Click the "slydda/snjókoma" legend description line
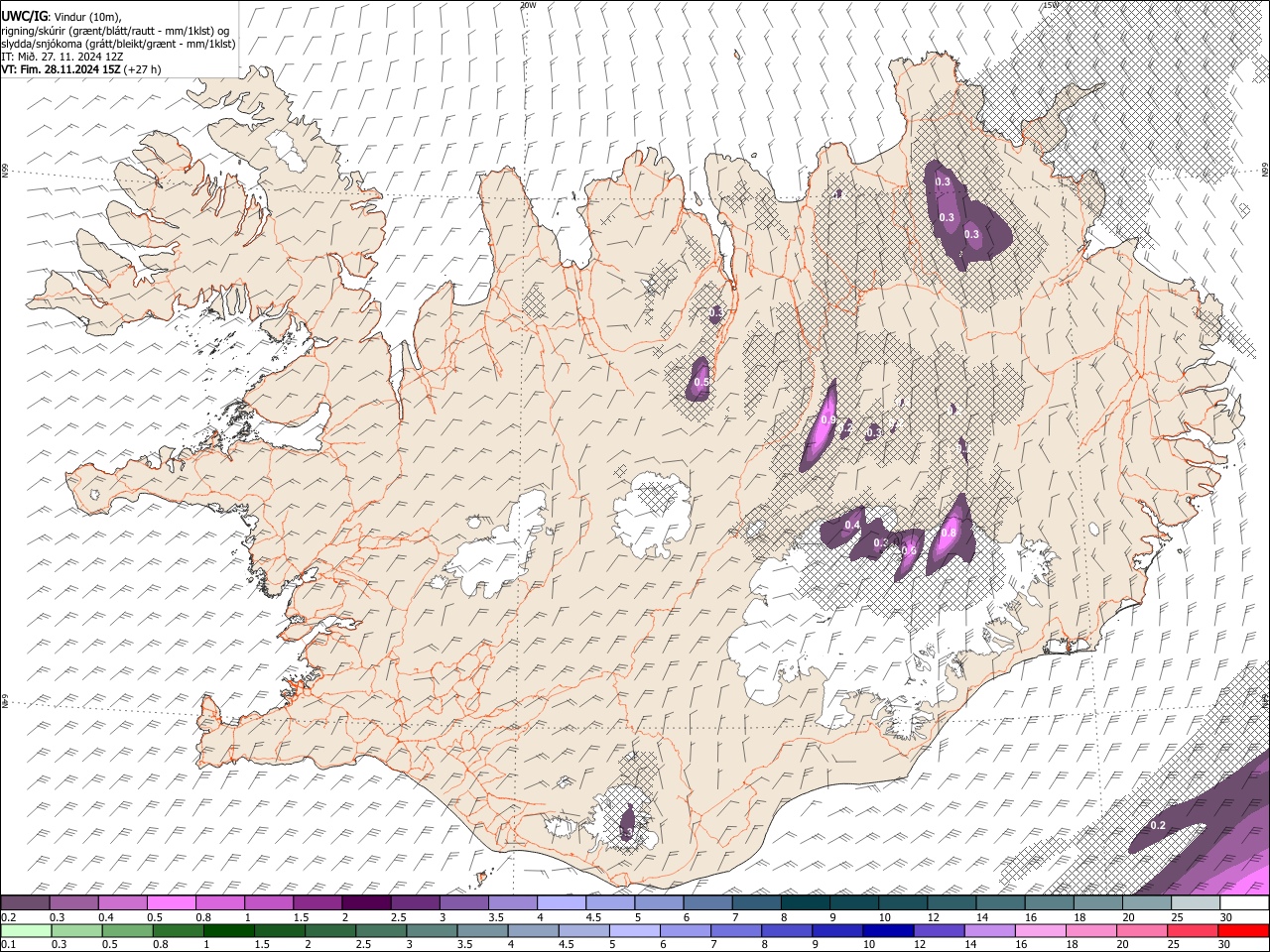The width and height of the screenshot is (1270, 952). point(118,44)
